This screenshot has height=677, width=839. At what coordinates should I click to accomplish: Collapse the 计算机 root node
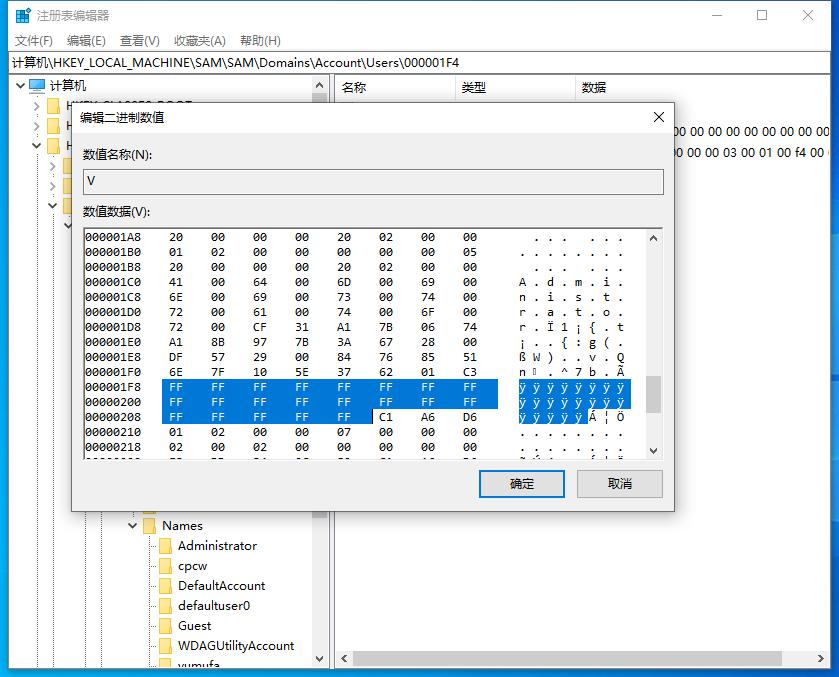click(x=19, y=86)
